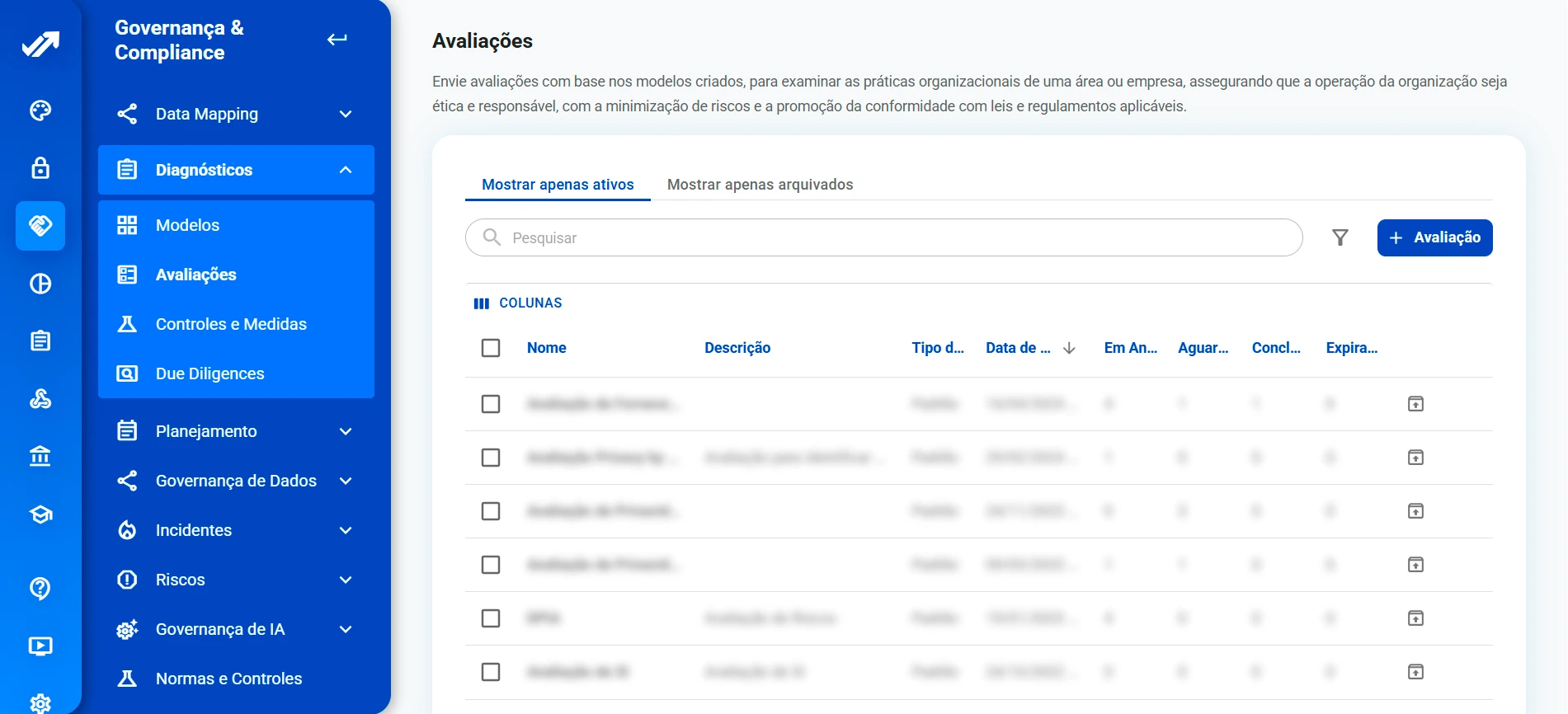Screen dimensions: 1568x714
Task: Open the padlock icon in left rail
Action: (x=40, y=168)
